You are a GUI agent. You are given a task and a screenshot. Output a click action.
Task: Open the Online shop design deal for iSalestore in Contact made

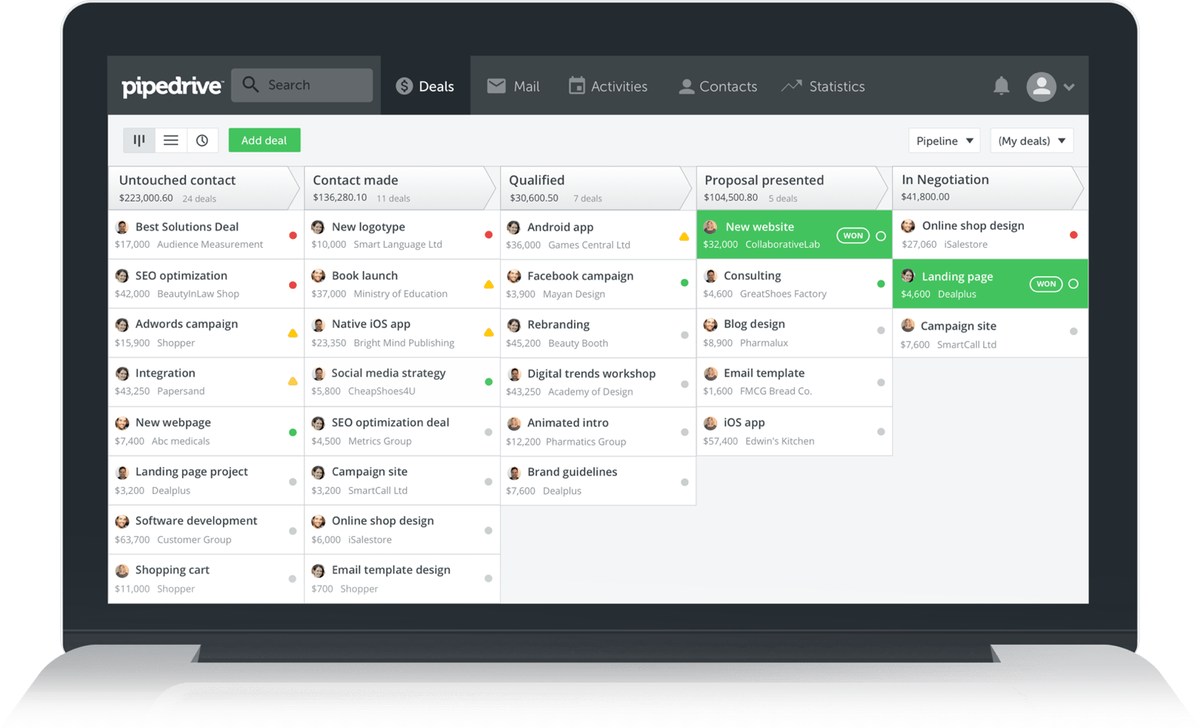(x=402, y=530)
